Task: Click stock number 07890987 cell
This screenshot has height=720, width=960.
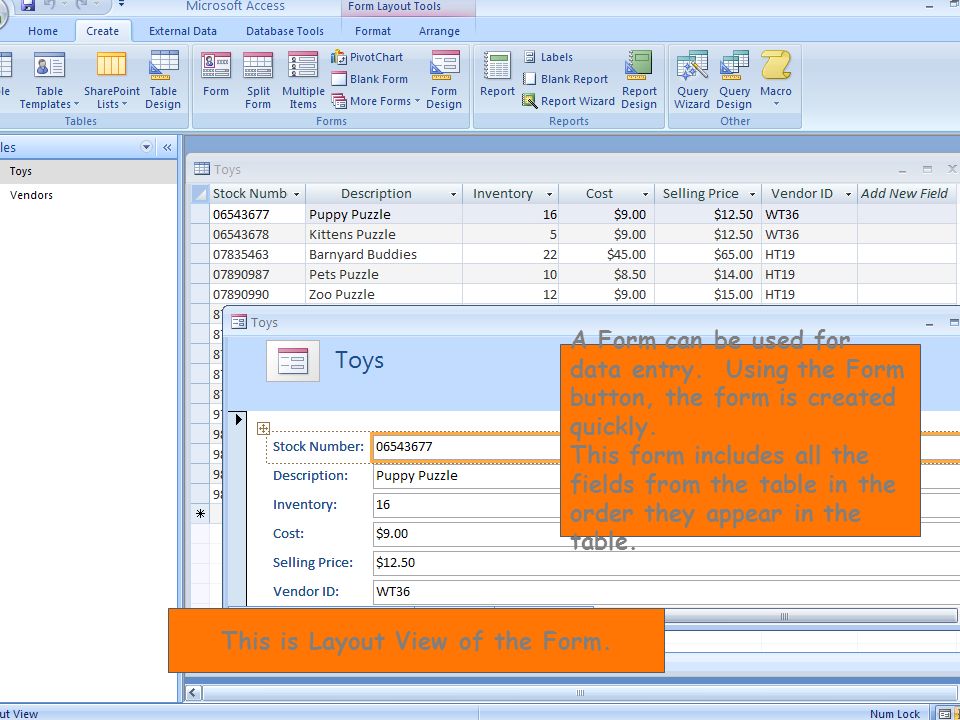Action: [257, 274]
